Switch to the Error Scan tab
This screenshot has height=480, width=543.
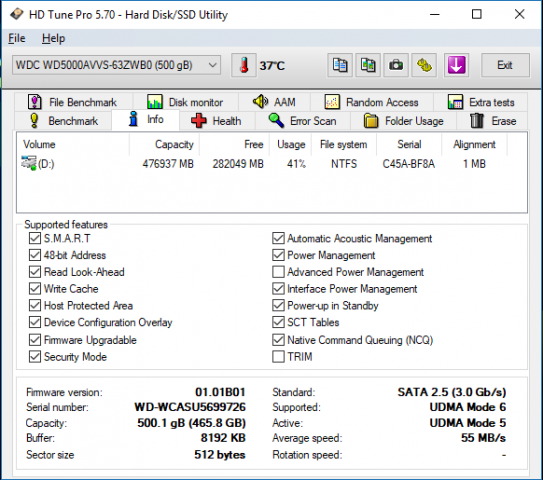(x=303, y=121)
